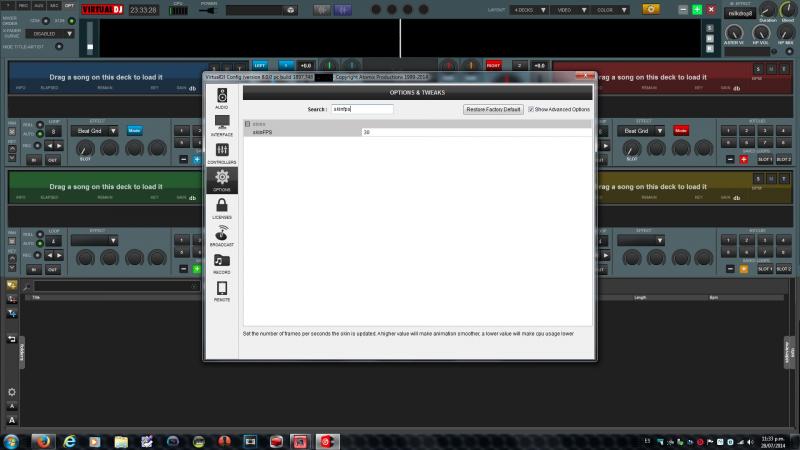Screen dimensions: 800x450
Task: Adjust the master volume vertical slider
Action: click(x=90, y=39)
